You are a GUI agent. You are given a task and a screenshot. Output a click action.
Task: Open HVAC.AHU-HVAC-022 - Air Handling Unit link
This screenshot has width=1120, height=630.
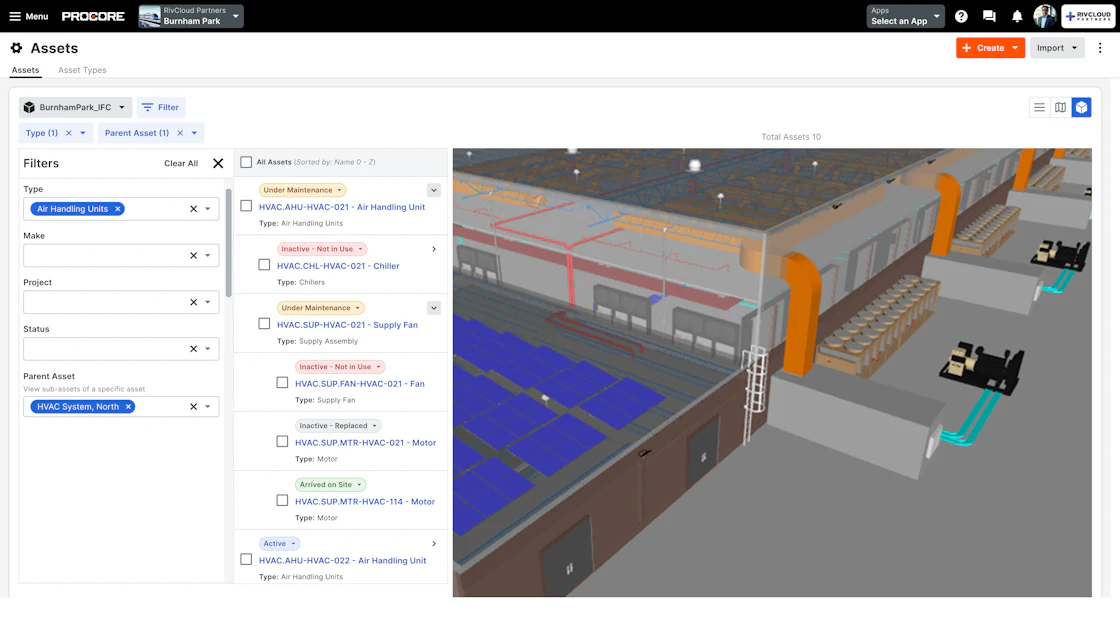coord(342,561)
